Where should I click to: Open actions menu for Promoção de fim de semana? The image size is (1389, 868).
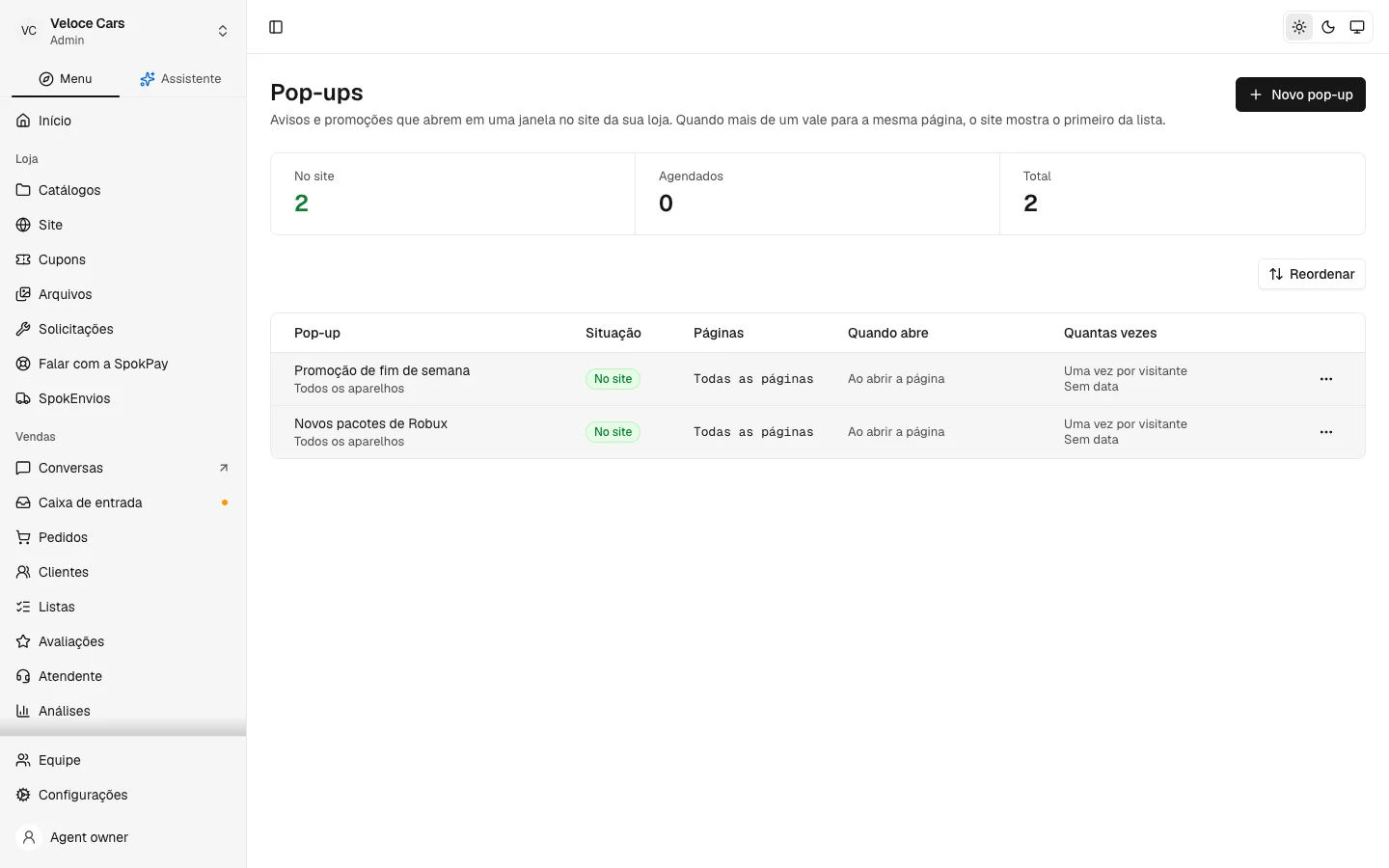point(1326,379)
